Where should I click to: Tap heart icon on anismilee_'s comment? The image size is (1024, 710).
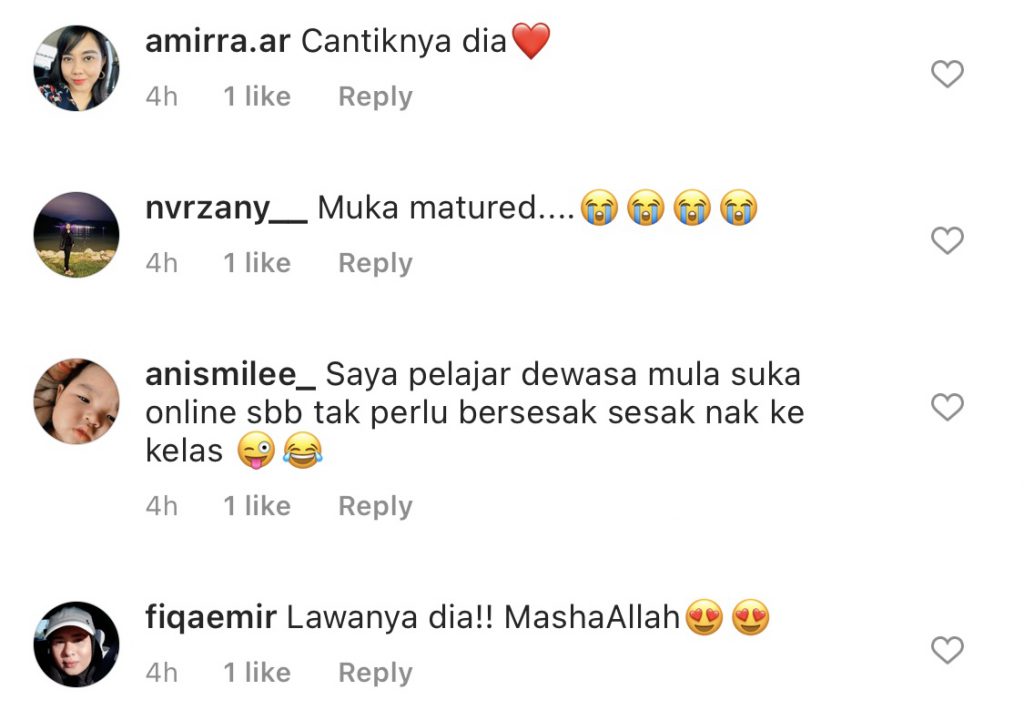(x=947, y=407)
